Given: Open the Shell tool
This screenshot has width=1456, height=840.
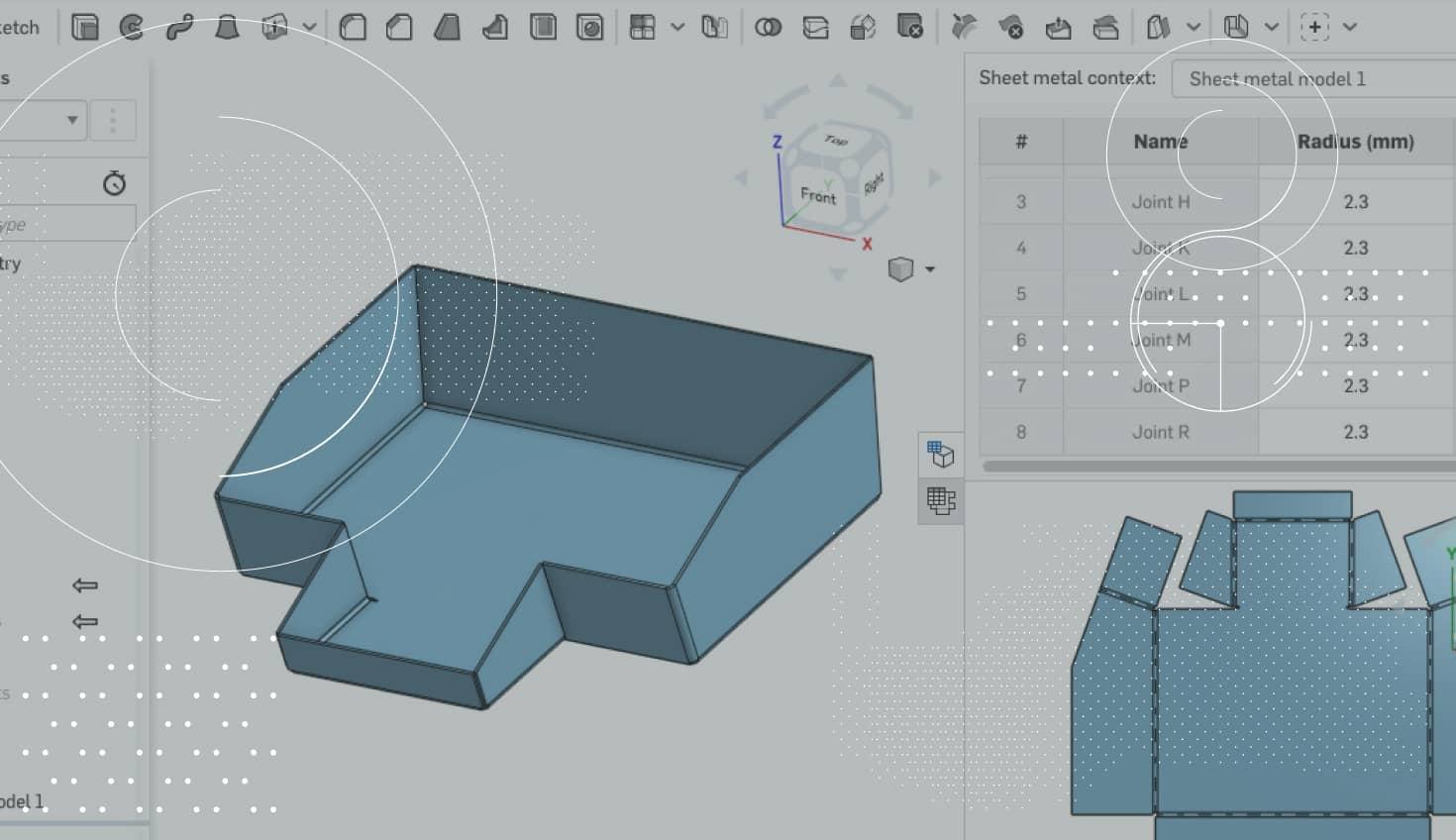Looking at the screenshot, I should click(x=543, y=27).
